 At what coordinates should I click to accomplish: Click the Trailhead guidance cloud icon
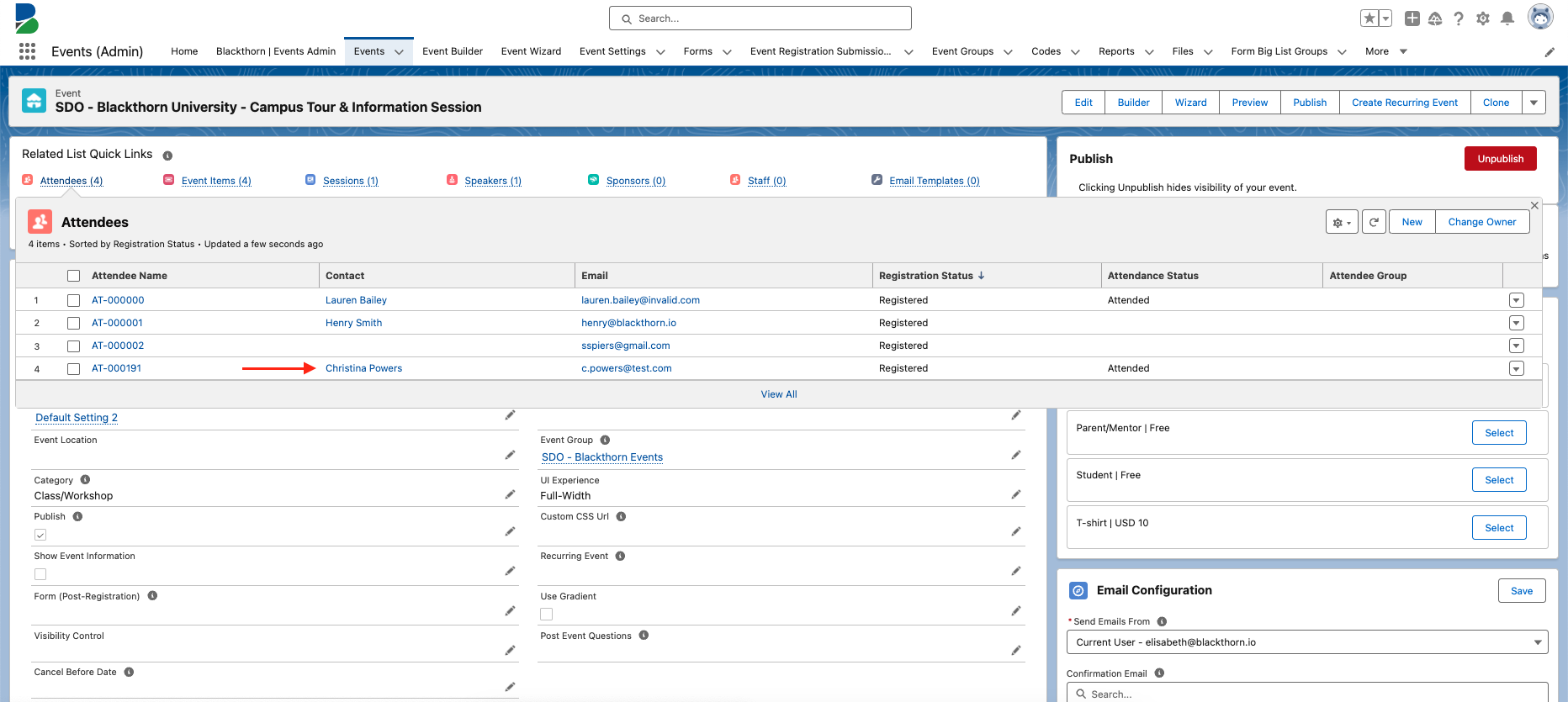pyautogui.click(x=1435, y=18)
